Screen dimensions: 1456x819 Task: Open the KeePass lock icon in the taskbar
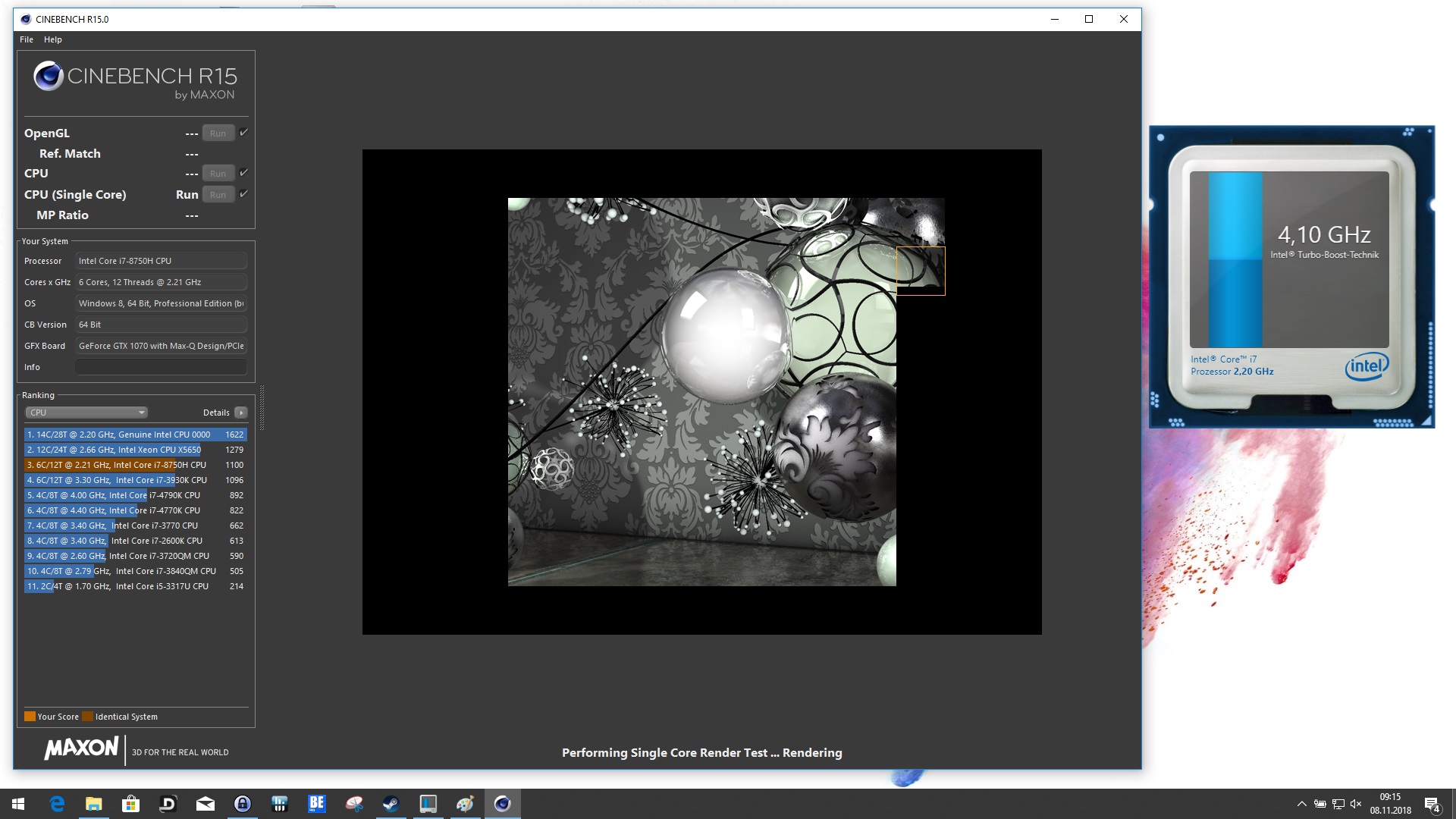coord(243,804)
